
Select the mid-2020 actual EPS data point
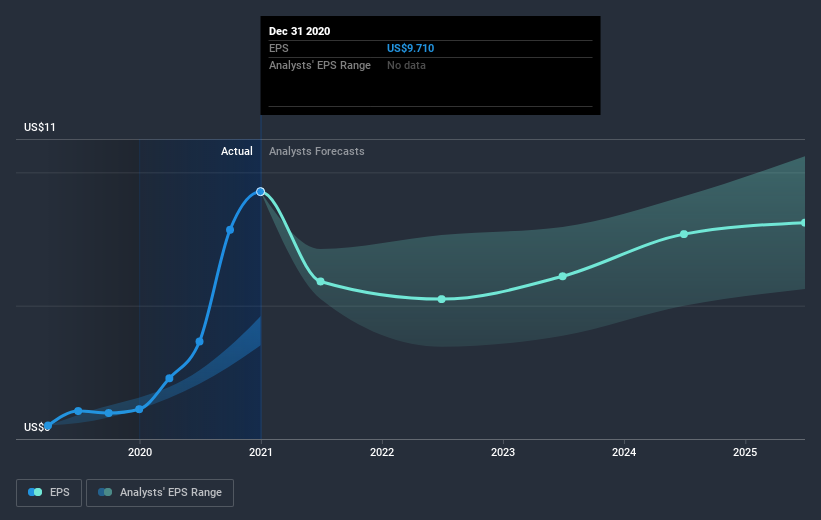pyautogui.click(x=199, y=341)
